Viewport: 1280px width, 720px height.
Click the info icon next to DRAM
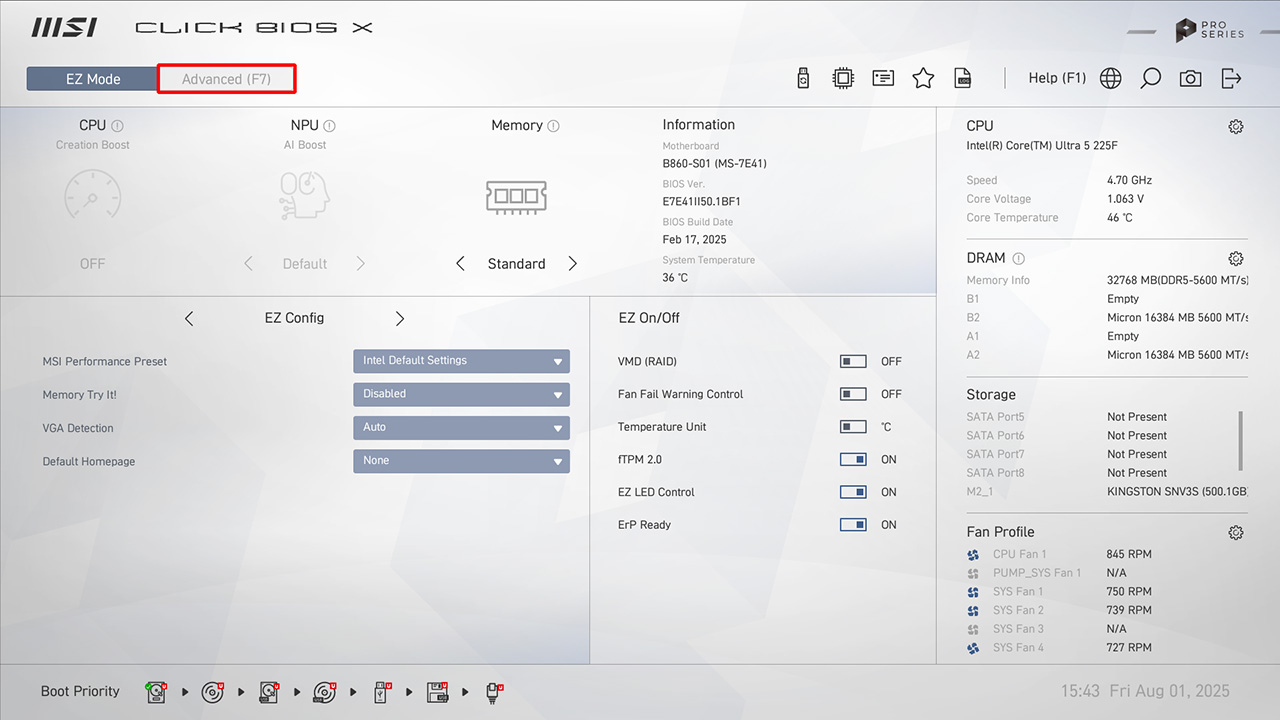[x=1018, y=258]
